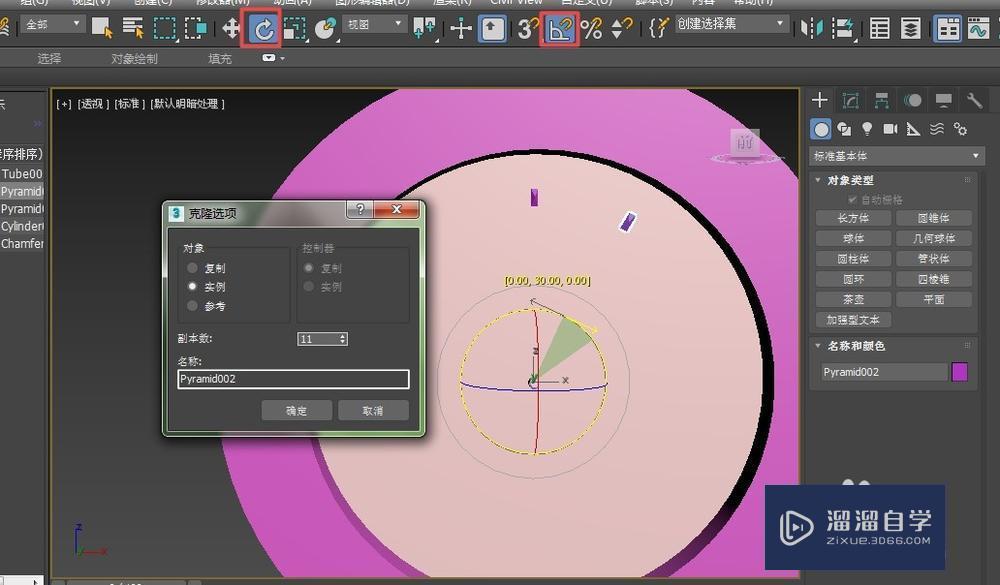Open the Render Setup teapot icon
This screenshot has height=585, width=1000.
click(998, 27)
